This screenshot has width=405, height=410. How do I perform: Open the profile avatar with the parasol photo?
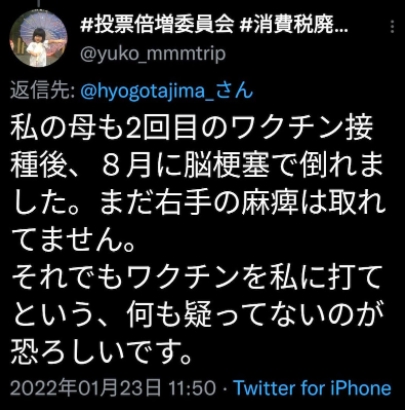[x=38, y=38]
